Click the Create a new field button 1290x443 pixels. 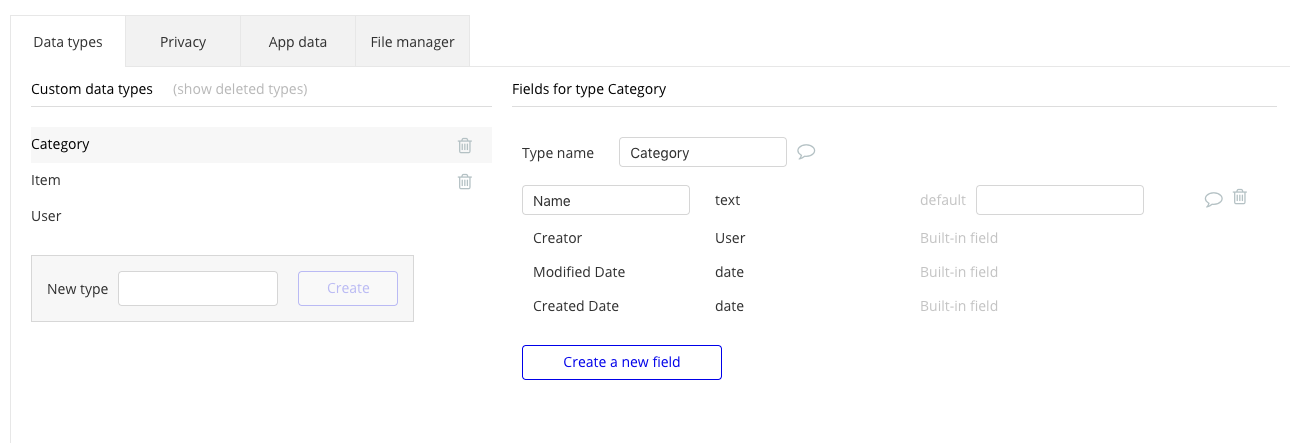(x=621, y=362)
